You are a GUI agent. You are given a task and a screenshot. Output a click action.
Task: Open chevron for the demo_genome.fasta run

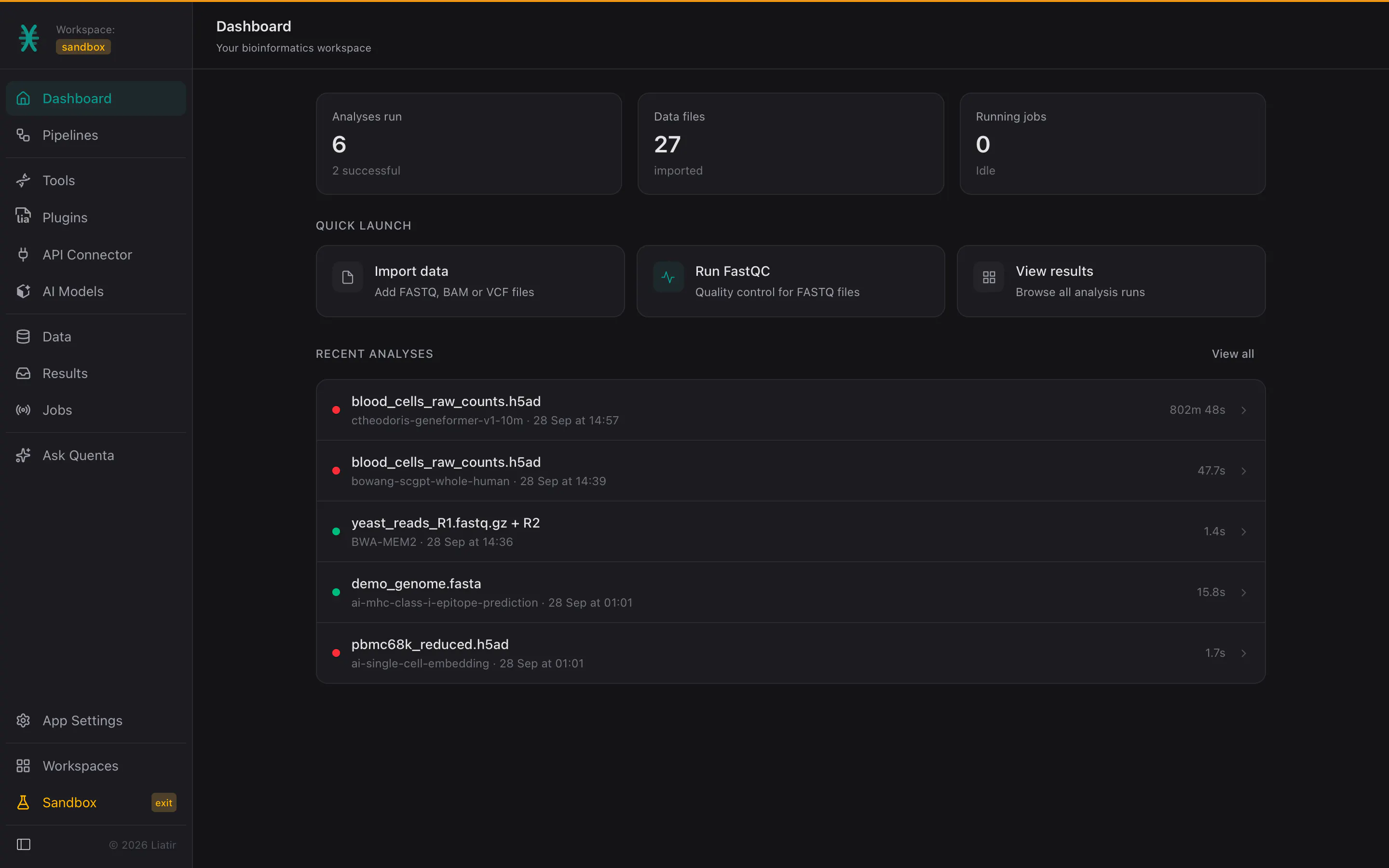pyautogui.click(x=1244, y=593)
